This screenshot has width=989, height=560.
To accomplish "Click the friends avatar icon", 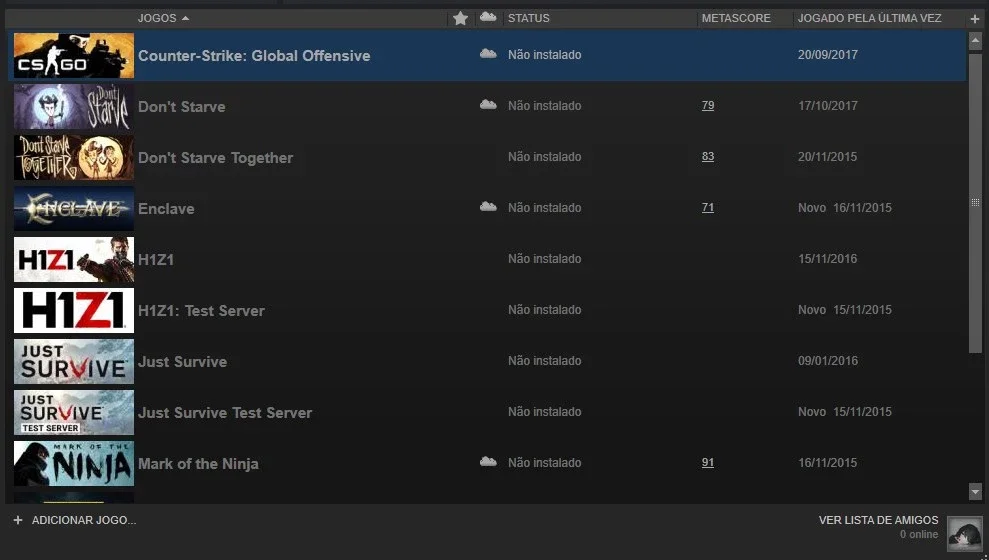I will pyautogui.click(x=964, y=533).
